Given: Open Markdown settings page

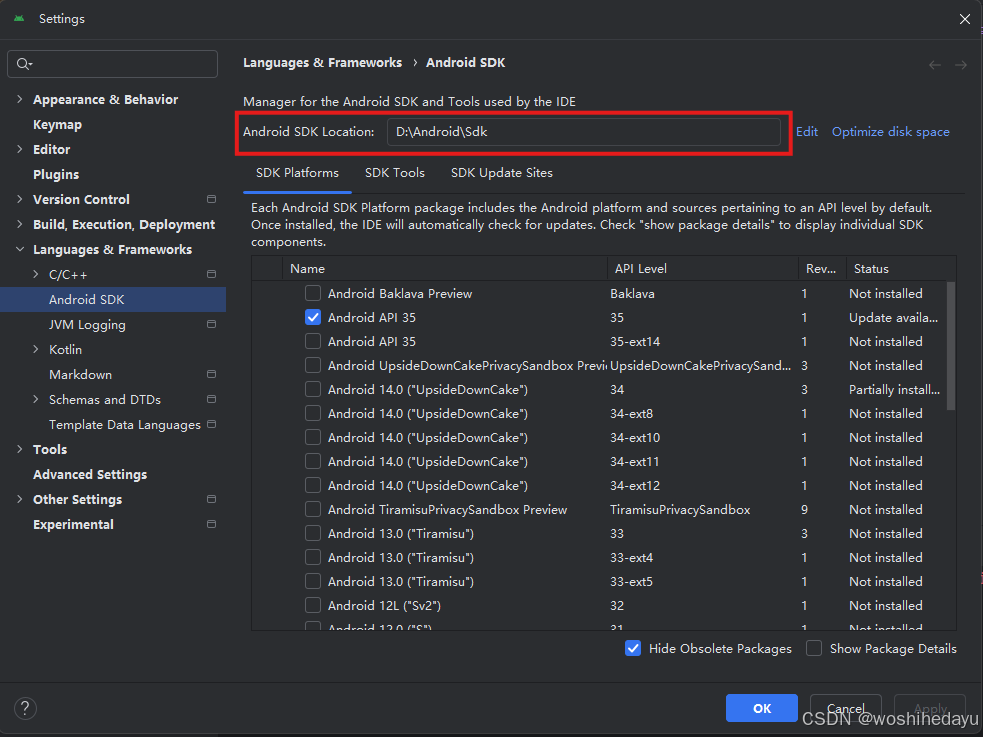Looking at the screenshot, I should [80, 374].
